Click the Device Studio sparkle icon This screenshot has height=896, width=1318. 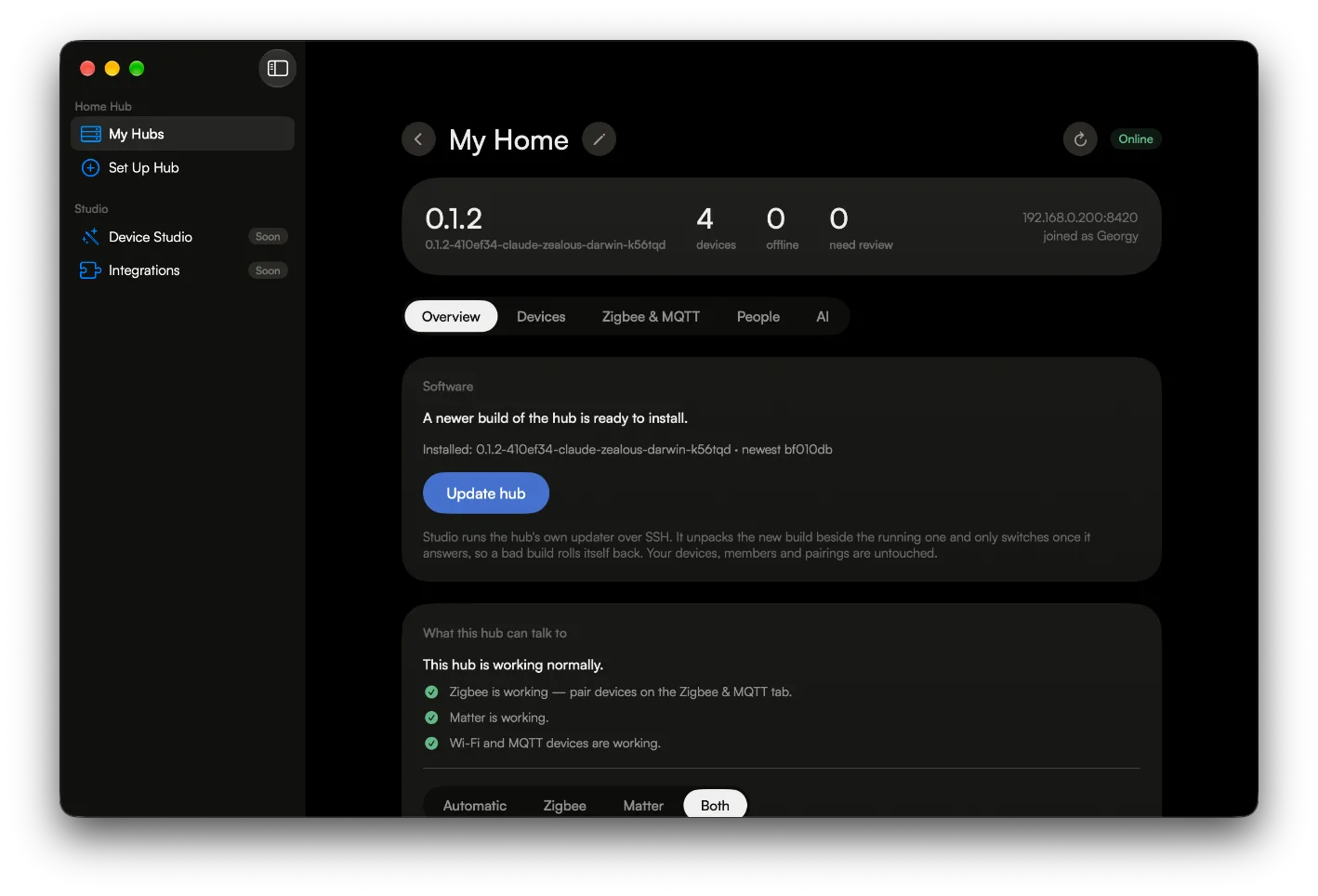point(90,237)
